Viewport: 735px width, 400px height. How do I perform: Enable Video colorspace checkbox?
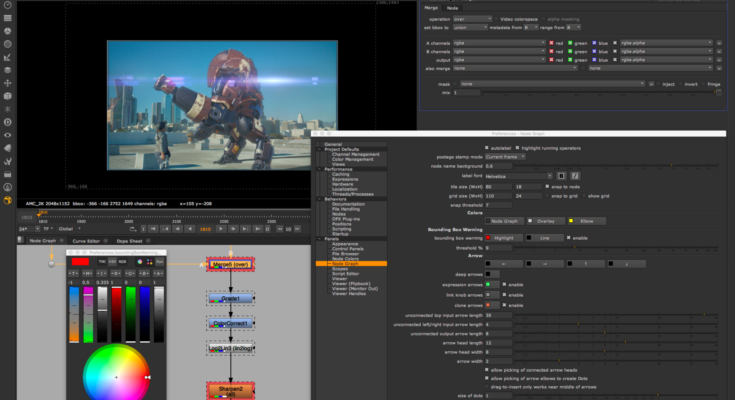click(496, 19)
